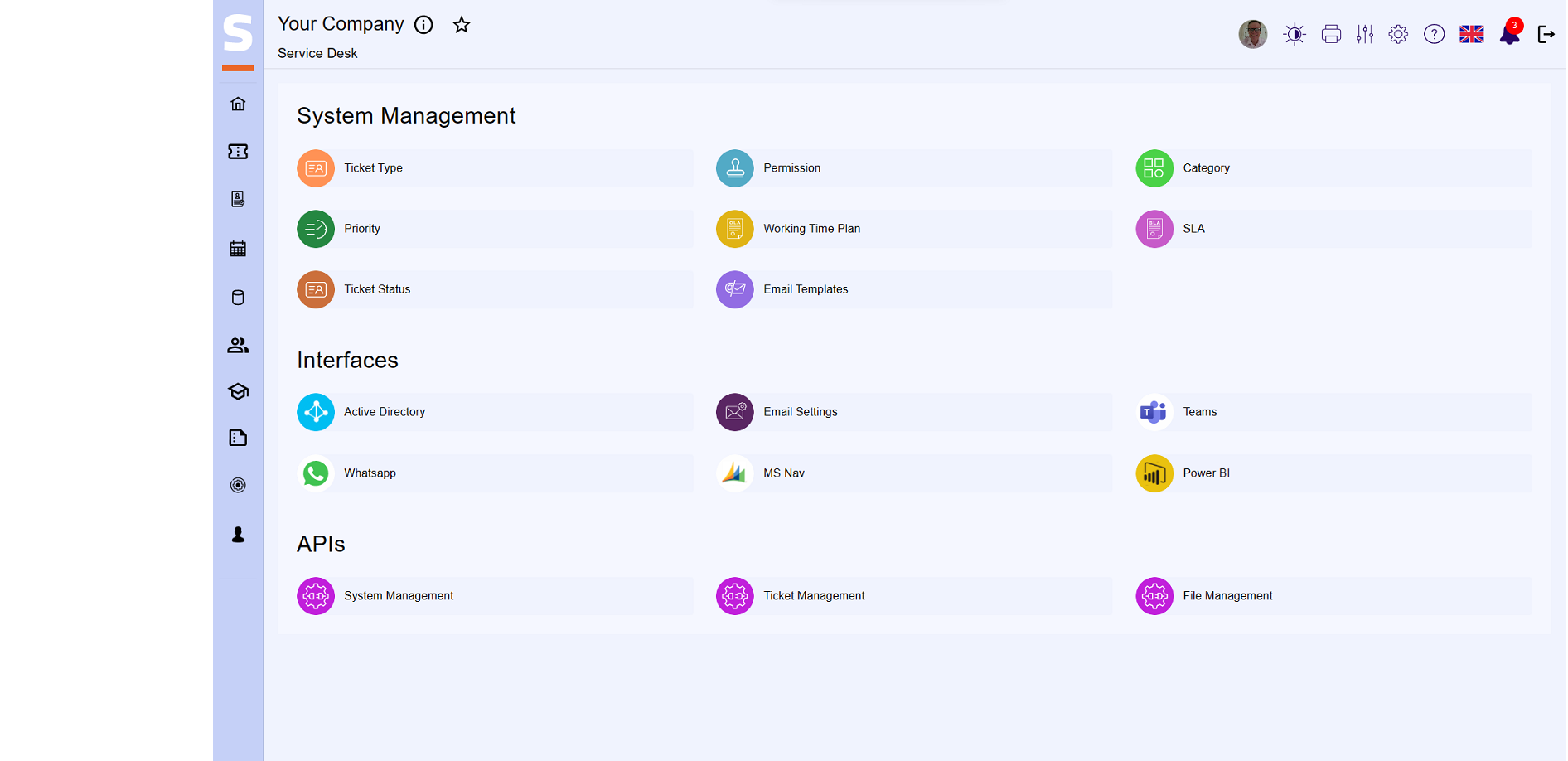Open the Reports document icon in sidebar
1568x761 pixels.
click(238, 438)
